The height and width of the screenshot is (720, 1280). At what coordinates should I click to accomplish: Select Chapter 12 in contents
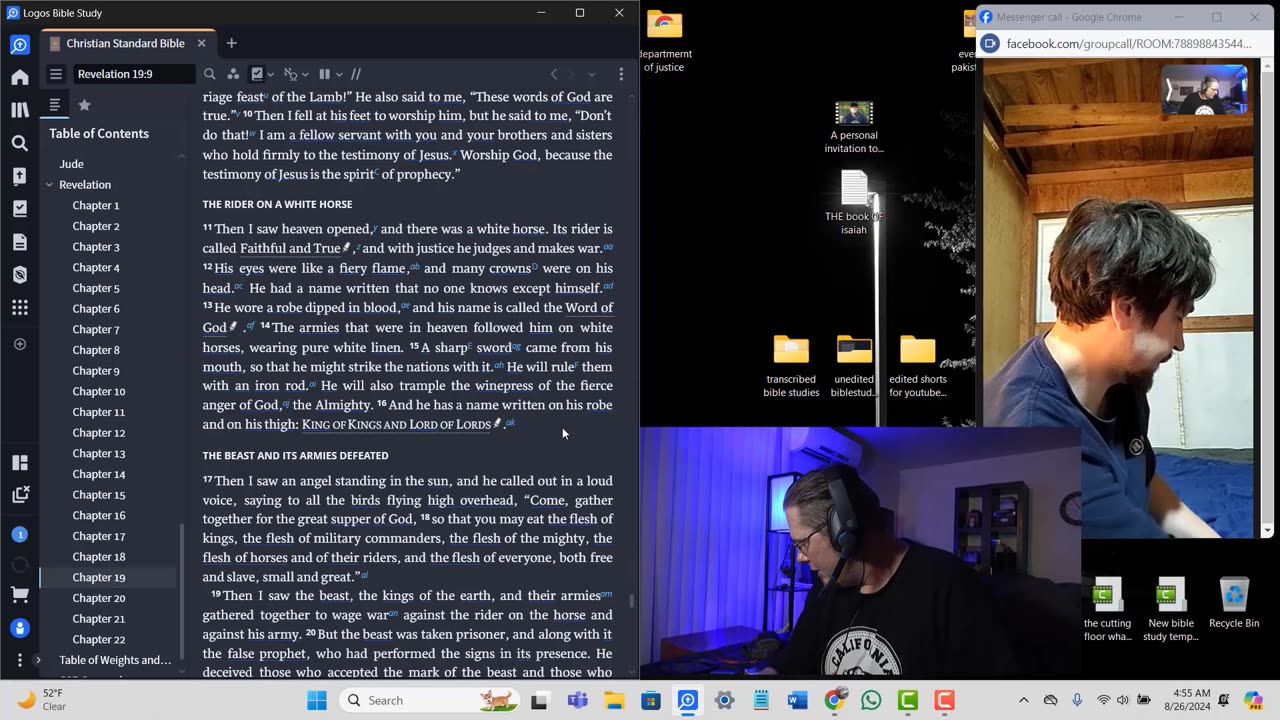(99, 433)
